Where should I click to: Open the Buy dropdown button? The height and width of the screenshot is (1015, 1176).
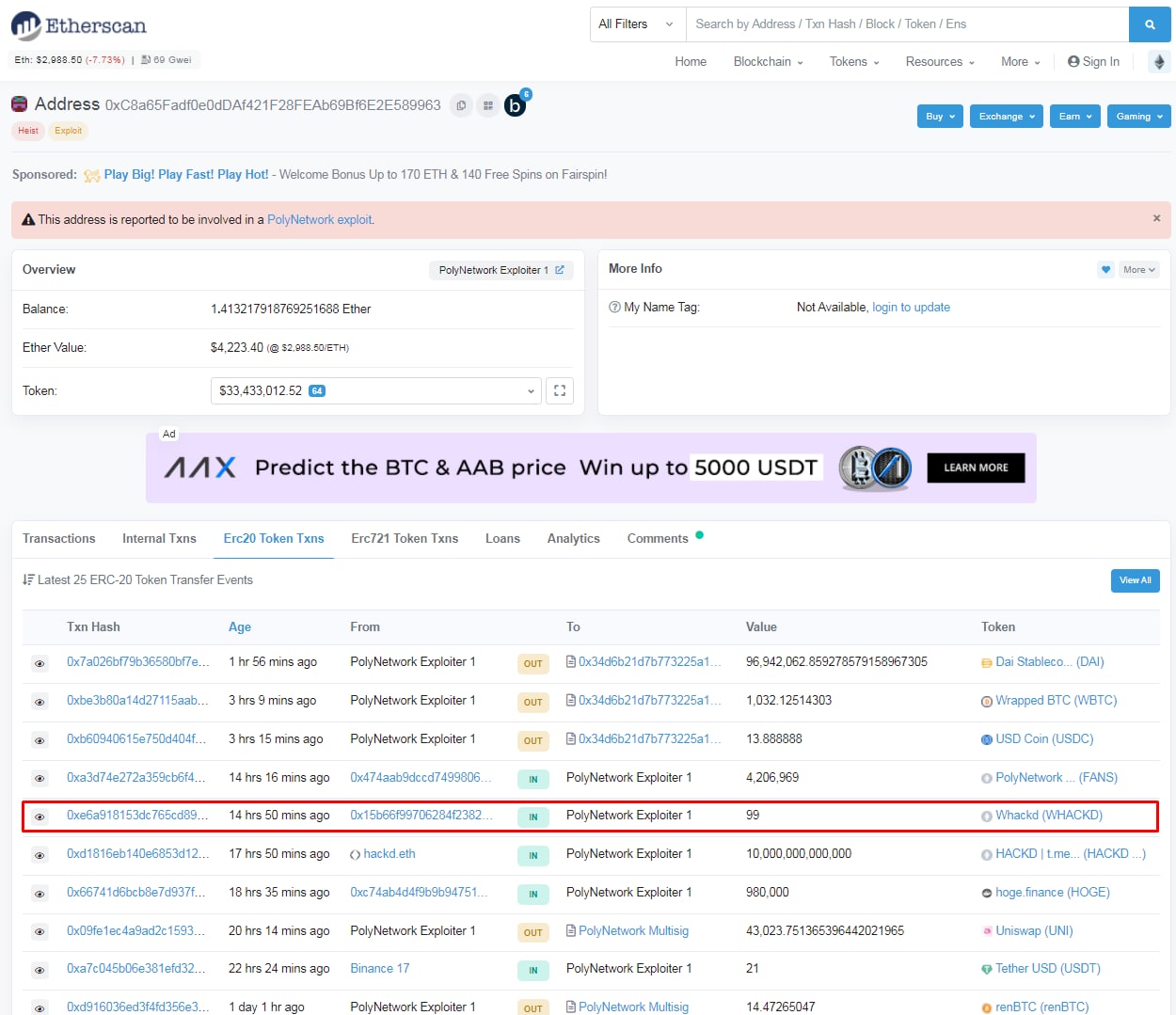940,116
